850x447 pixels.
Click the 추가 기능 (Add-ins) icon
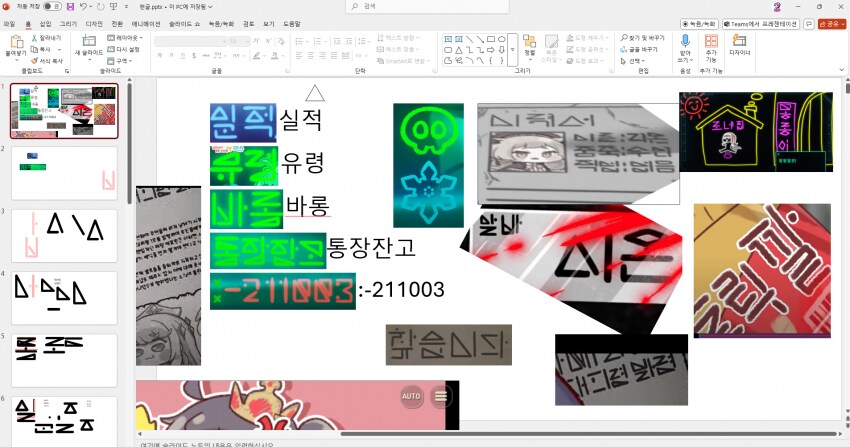(x=711, y=41)
